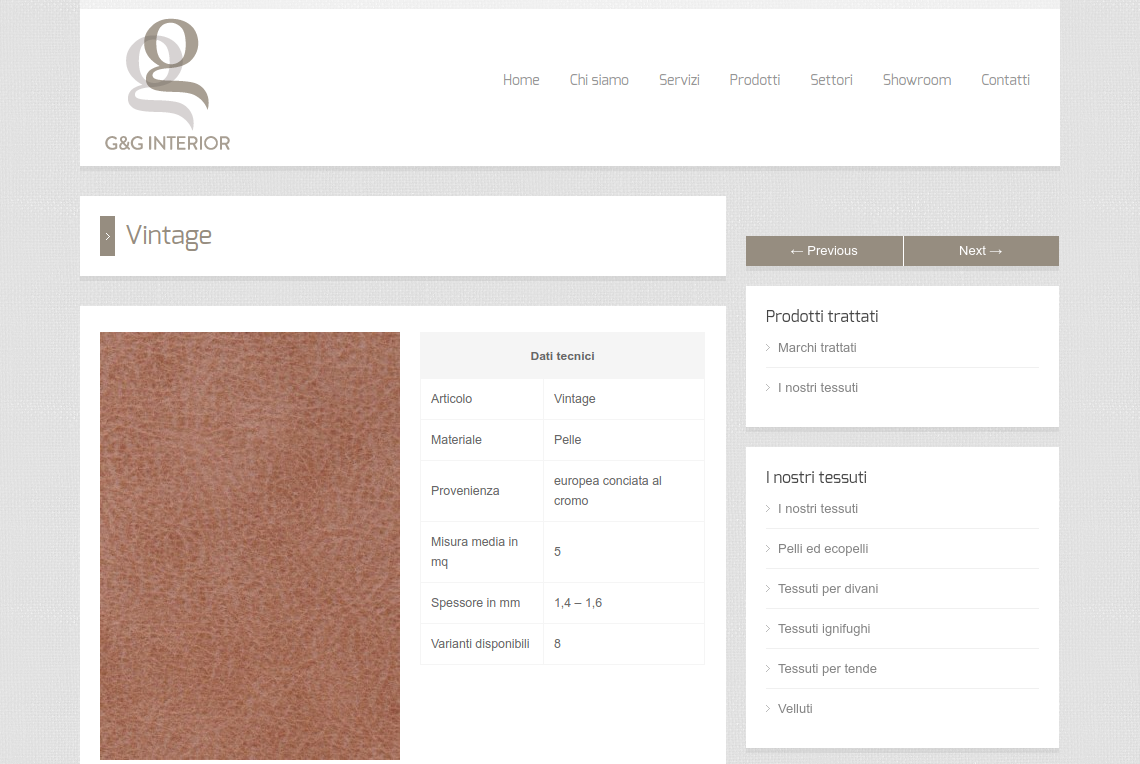Browse the Velluti category
The height and width of the screenshot is (764, 1140).
(x=795, y=709)
